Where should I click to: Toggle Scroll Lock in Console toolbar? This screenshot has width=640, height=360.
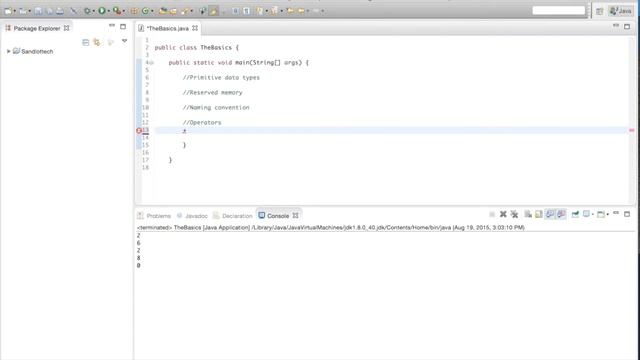tap(539, 214)
